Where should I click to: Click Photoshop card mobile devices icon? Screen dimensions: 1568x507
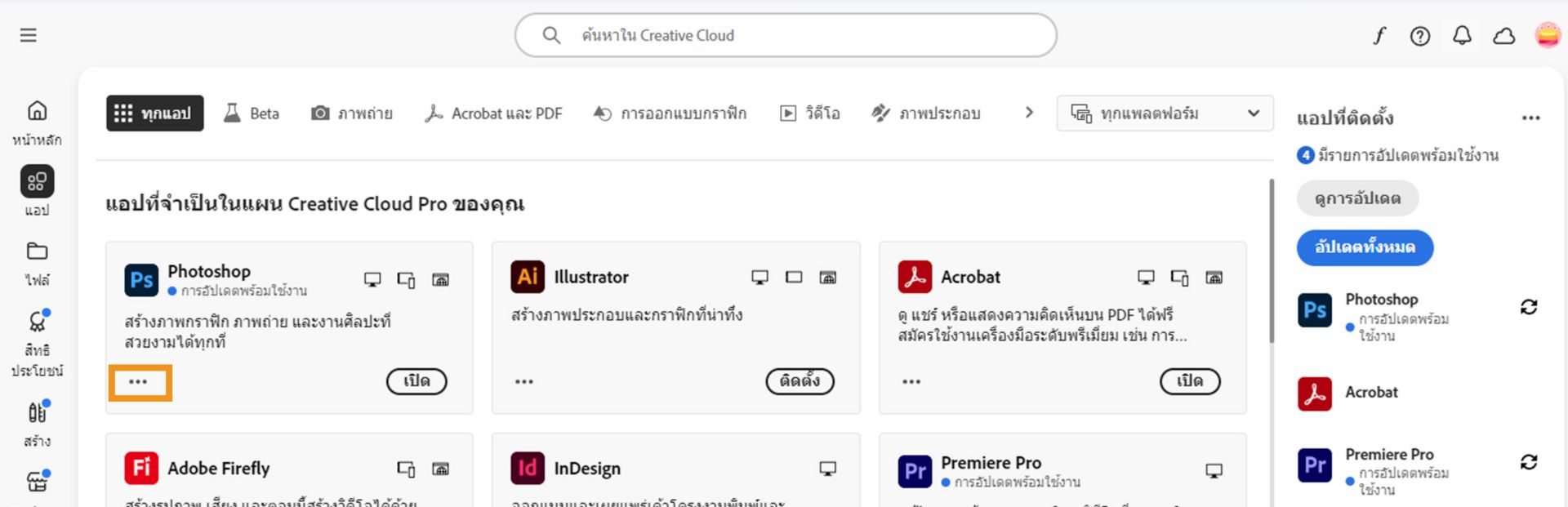point(406,279)
